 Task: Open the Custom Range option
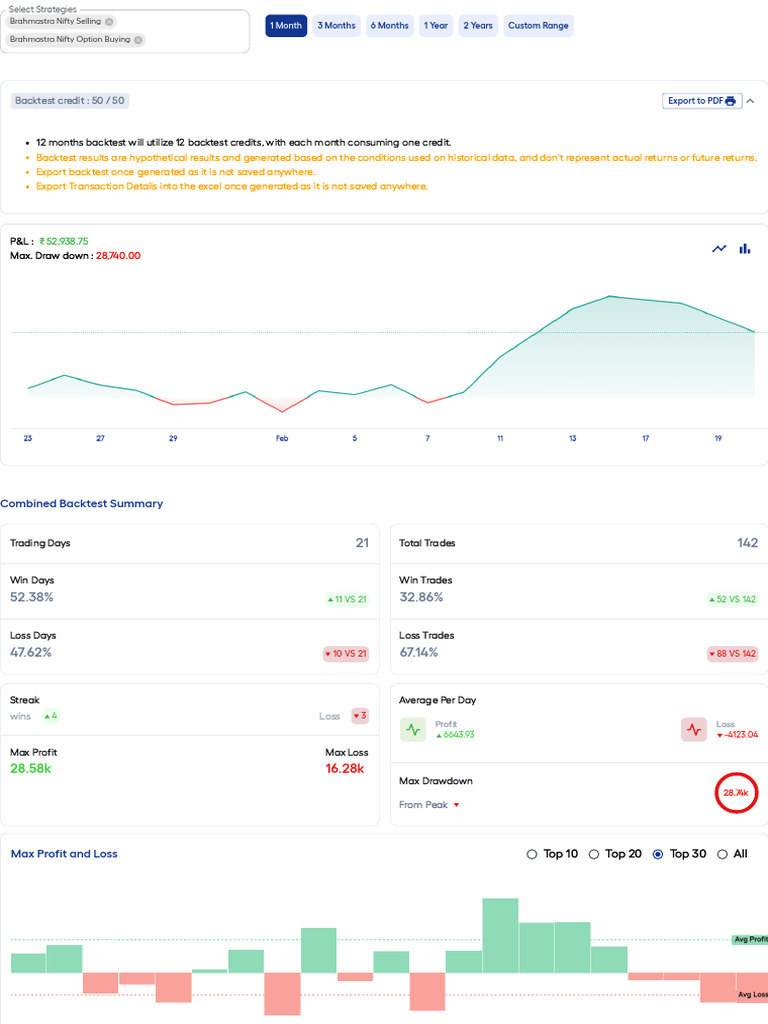538,26
